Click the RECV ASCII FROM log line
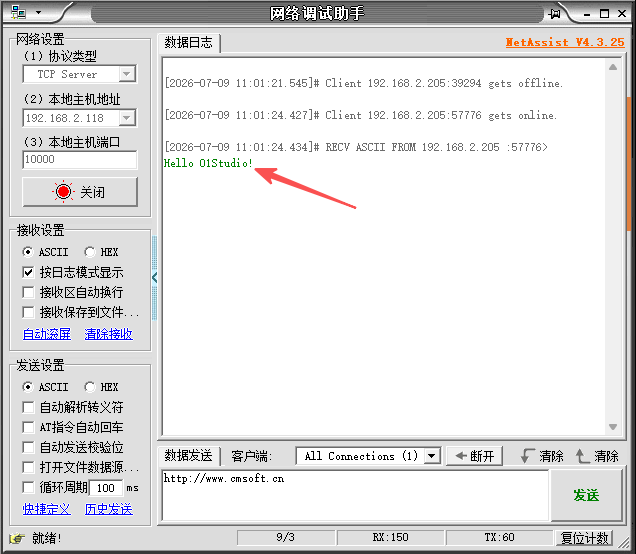 click(x=356, y=147)
